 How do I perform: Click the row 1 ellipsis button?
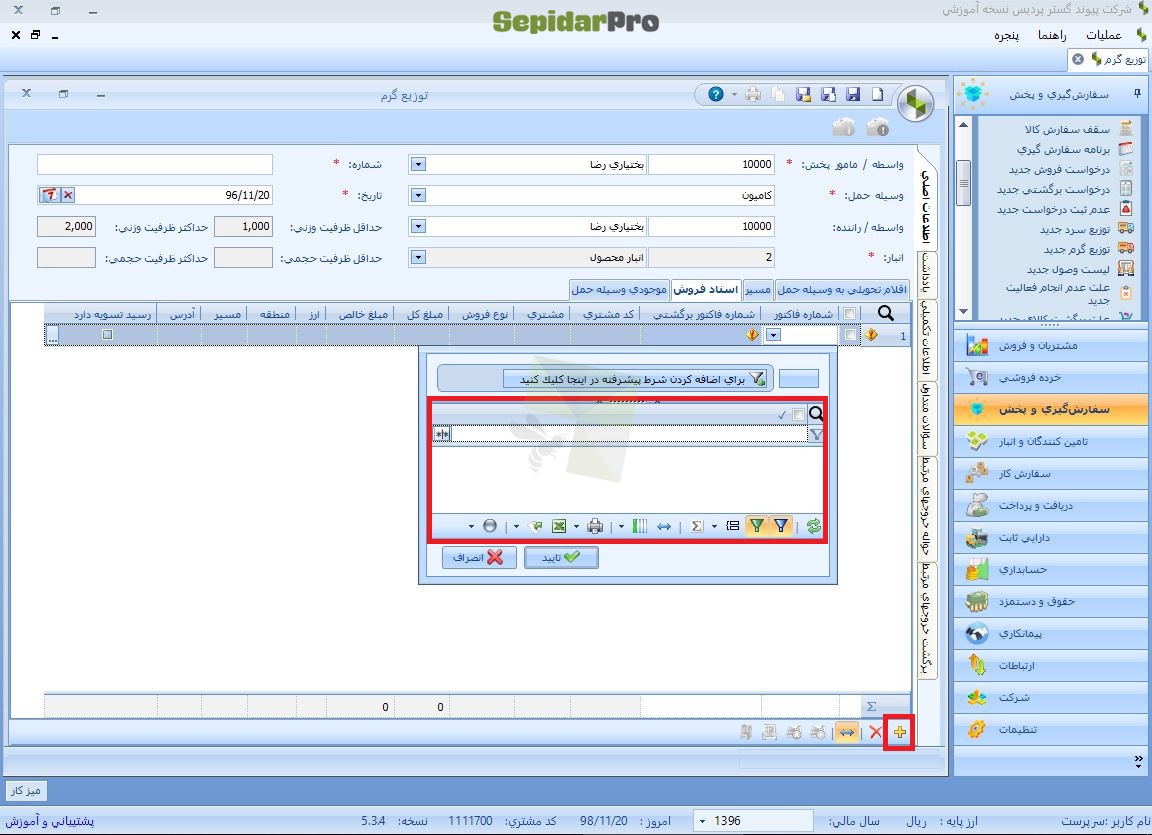pos(52,335)
